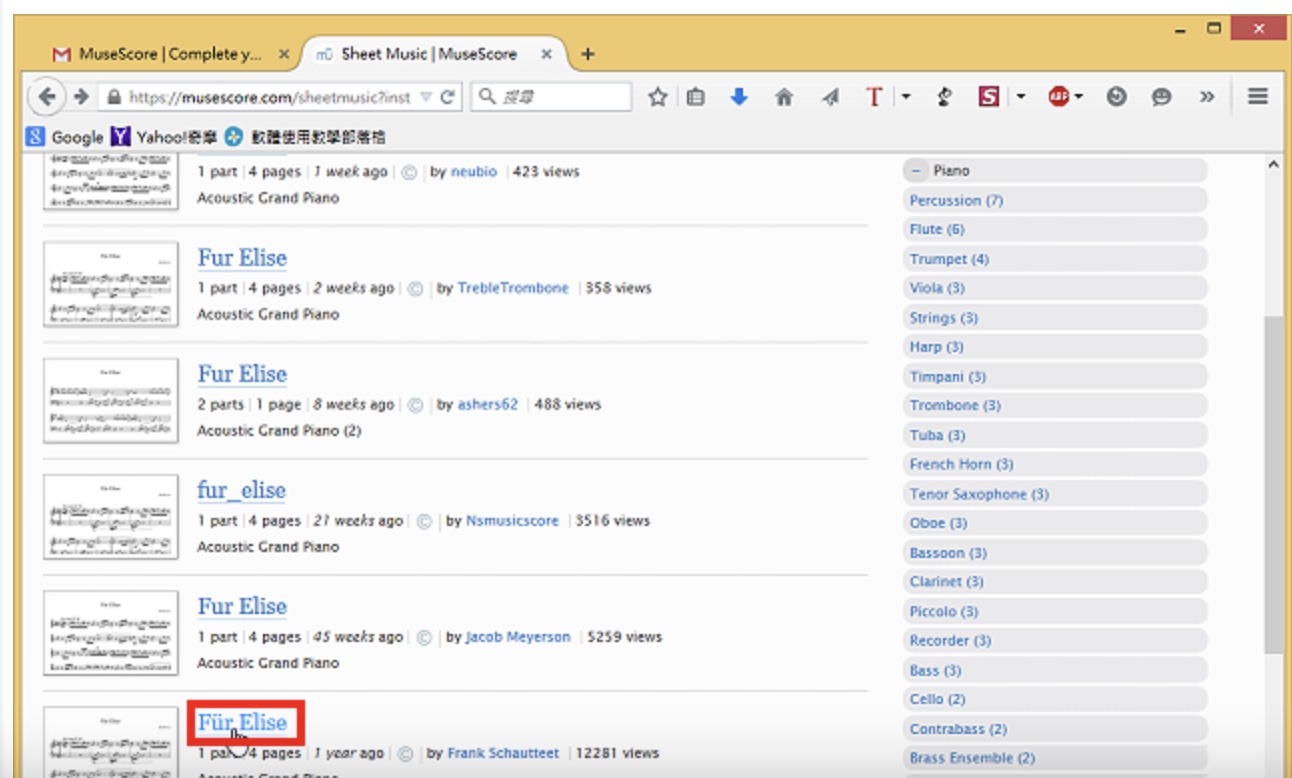1292x778 pixels.
Task: Go to the home page icon
Action: [784, 97]
